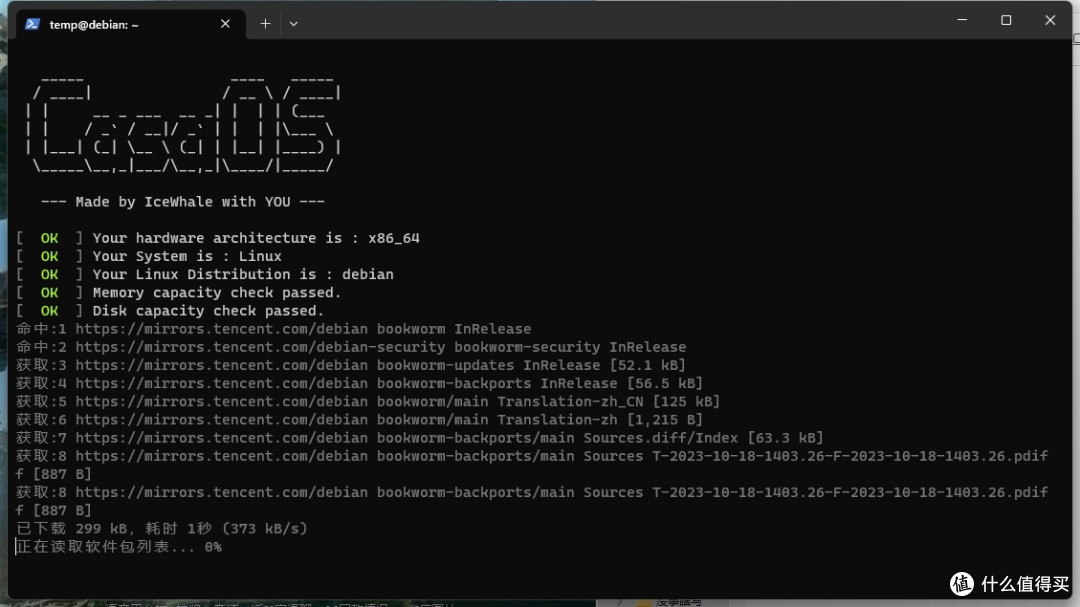Click the 'Made by IceWhale with YOU' line
Screen dimensions: 1080x607
(x=181, y=202)
